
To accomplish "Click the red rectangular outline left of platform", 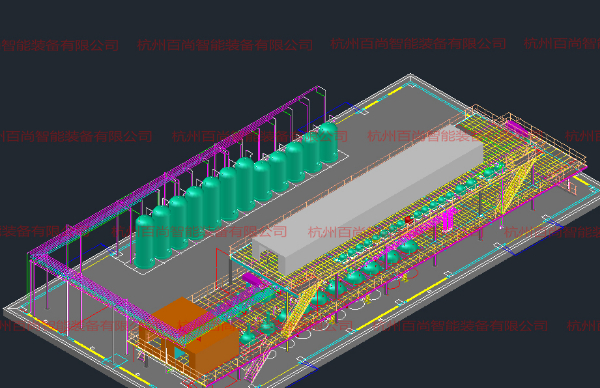I will (x=224, y=264).
